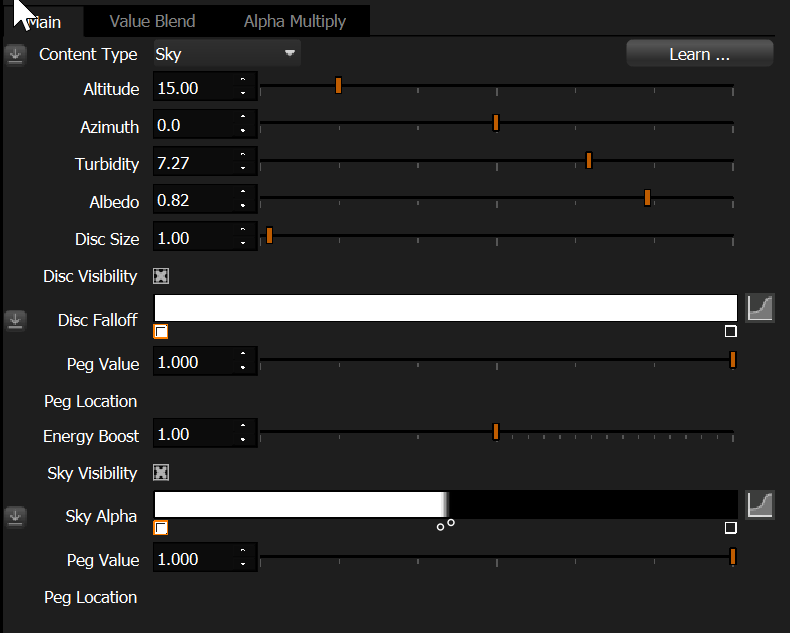Click the Altitude value stepper arrows
Screen dimensions: 790x633
pos(243,89)
